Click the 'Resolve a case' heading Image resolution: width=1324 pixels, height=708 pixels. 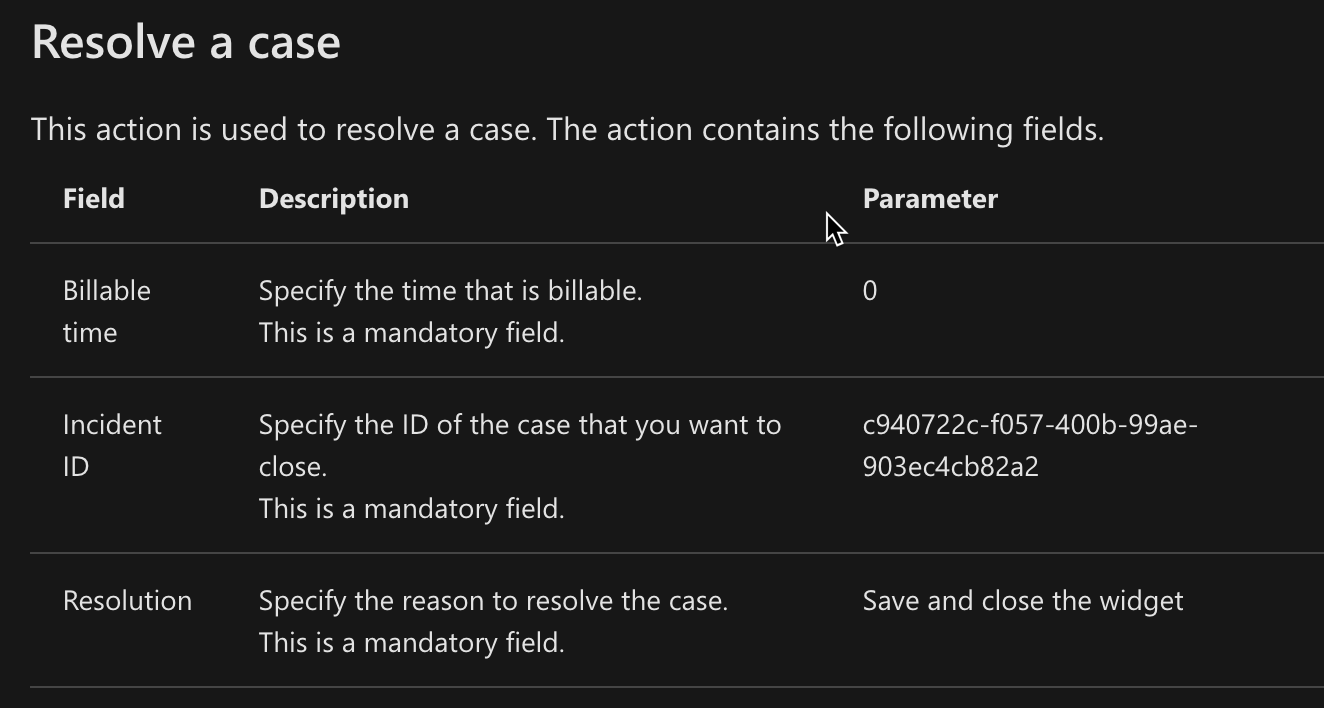pos(186,44)
